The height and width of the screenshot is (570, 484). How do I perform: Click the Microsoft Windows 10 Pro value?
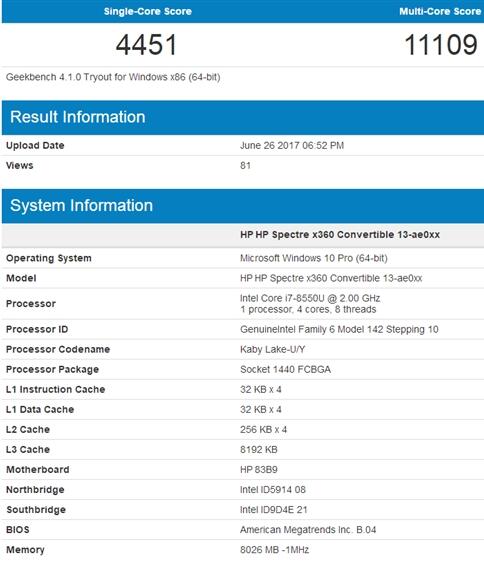pyautogui.click(x=314, y=258)
